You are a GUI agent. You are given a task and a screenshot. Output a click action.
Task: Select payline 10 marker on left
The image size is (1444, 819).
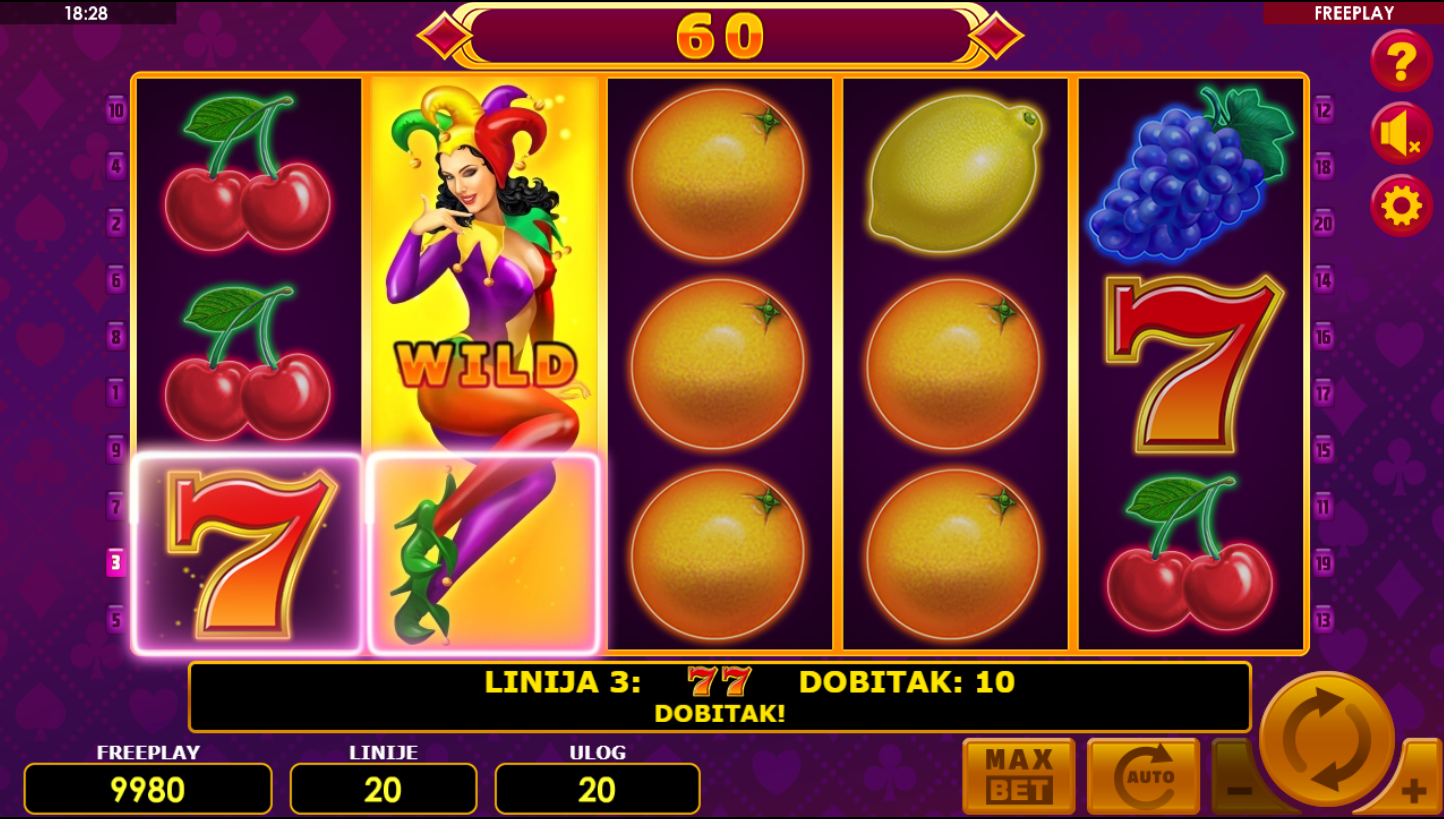116,110
